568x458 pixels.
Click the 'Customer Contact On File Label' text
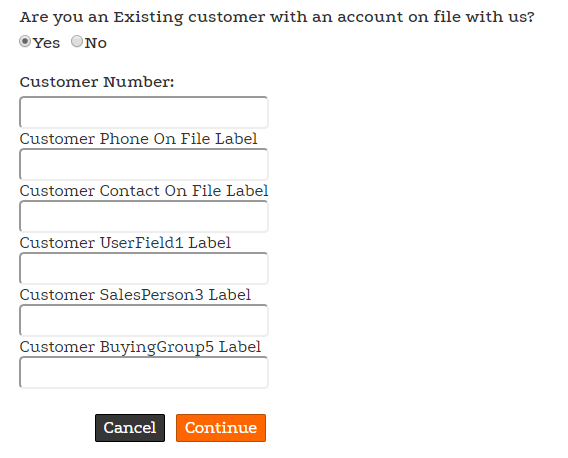(x=144, y=191)
